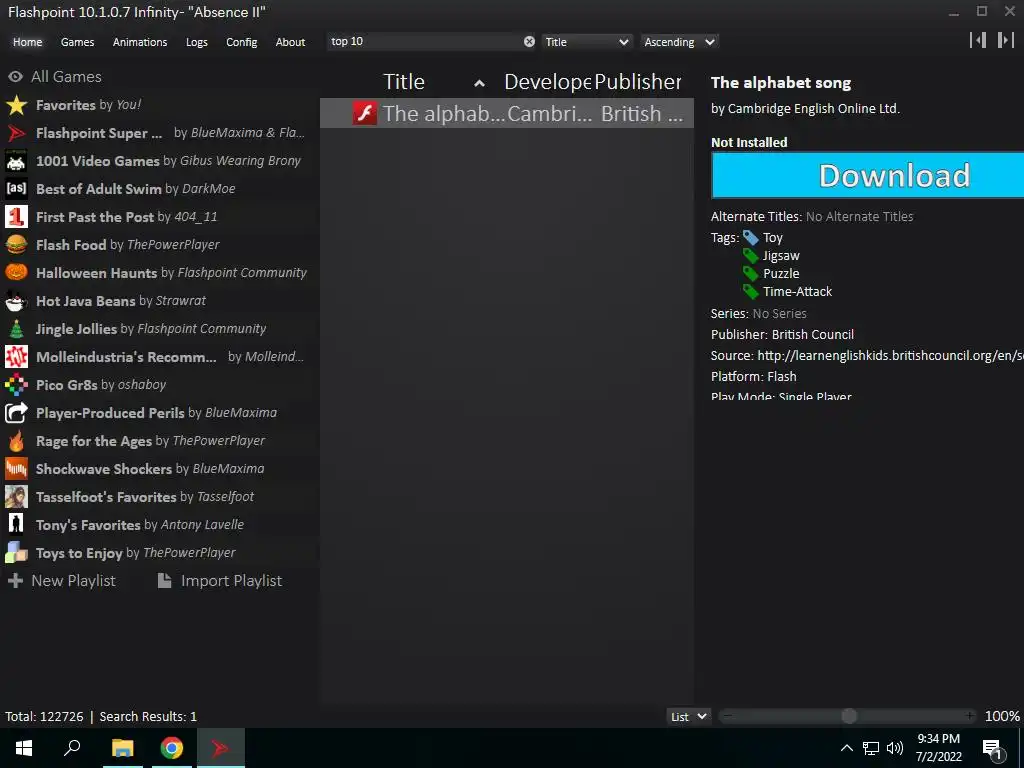
Task: Click the Shockwave Shockers orange icon
Action: [x=16, y=468]
